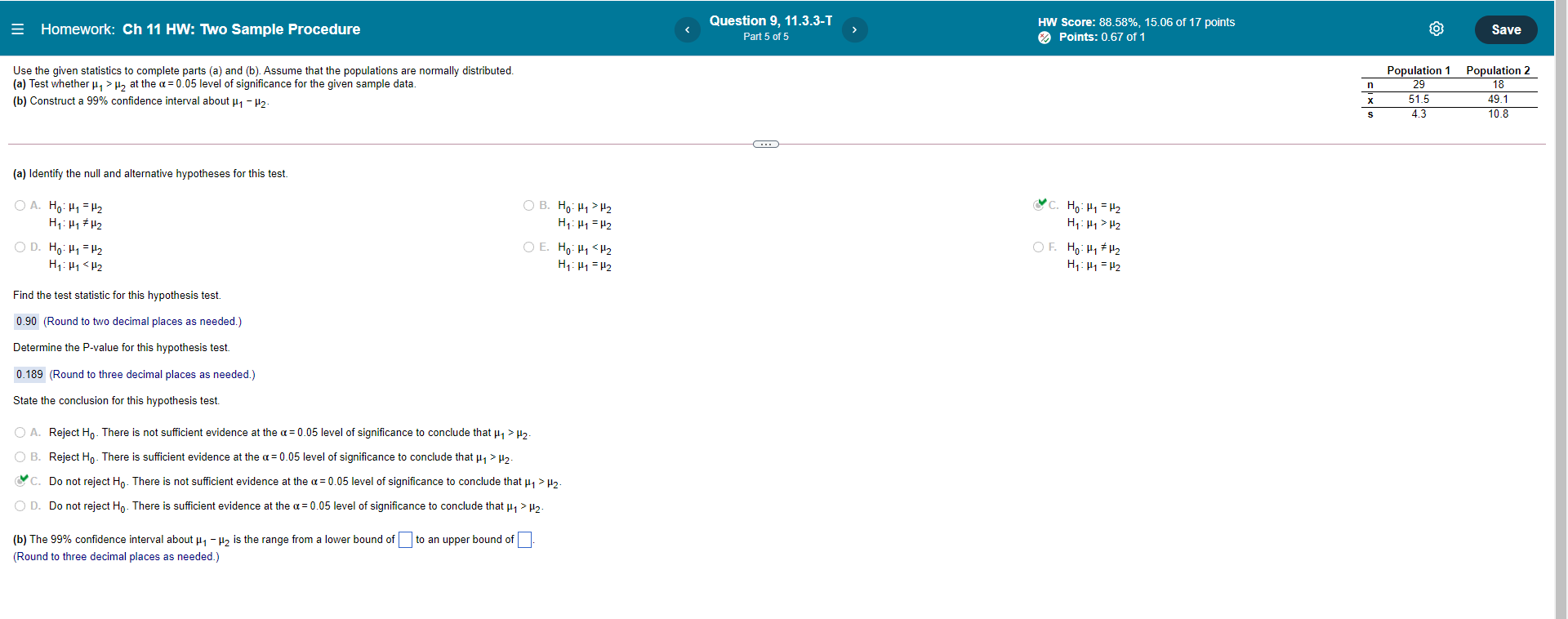Go to the previous question arrow
Image resolution: width=1568 pixels, height=619 pixels.
point(687,29)
